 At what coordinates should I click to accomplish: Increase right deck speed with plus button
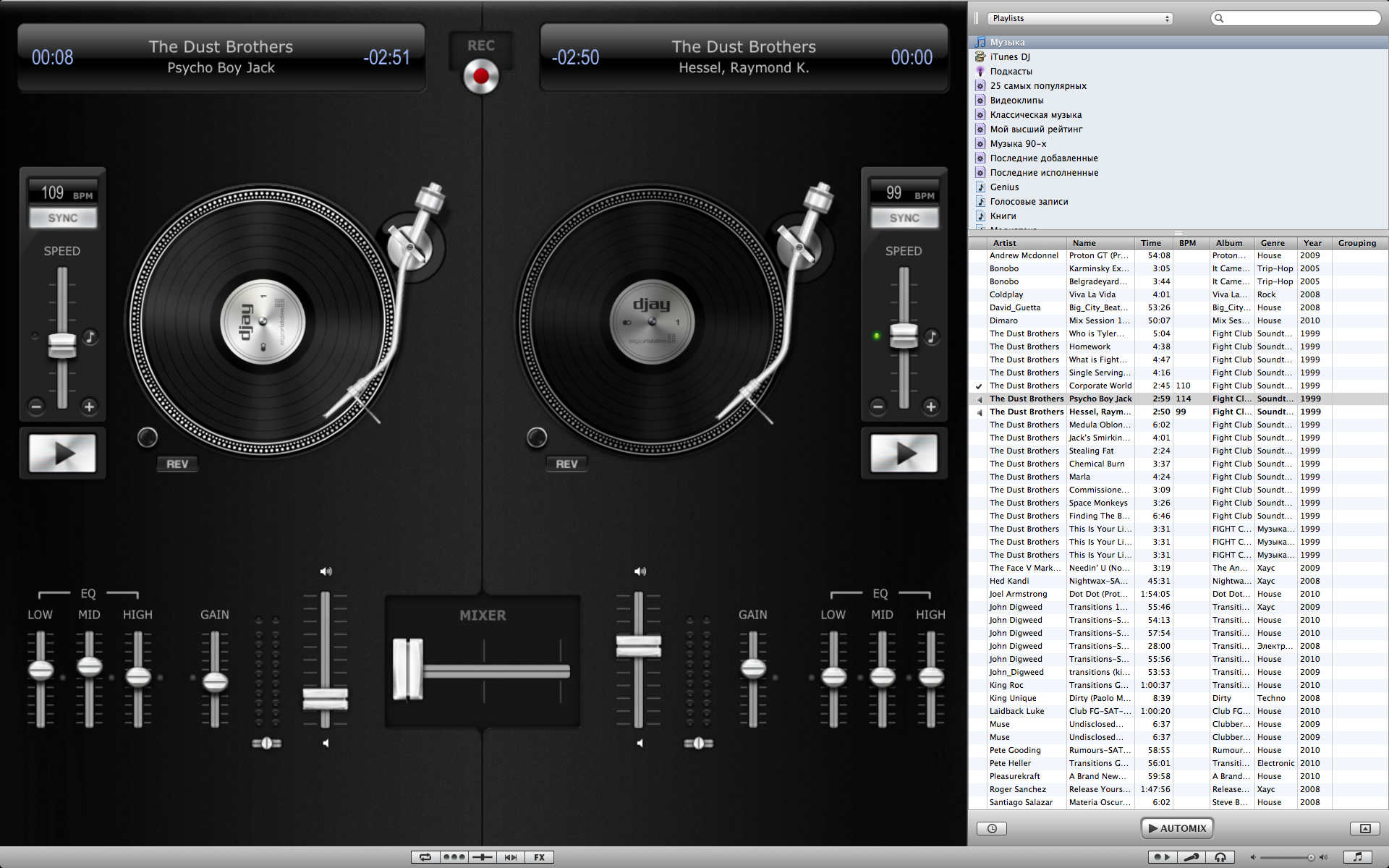931,407
